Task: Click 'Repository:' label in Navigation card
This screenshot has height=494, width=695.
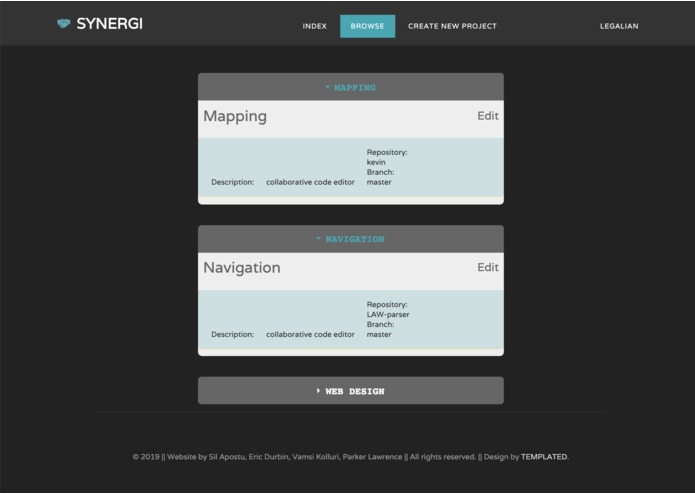Action: click(387, 305)
